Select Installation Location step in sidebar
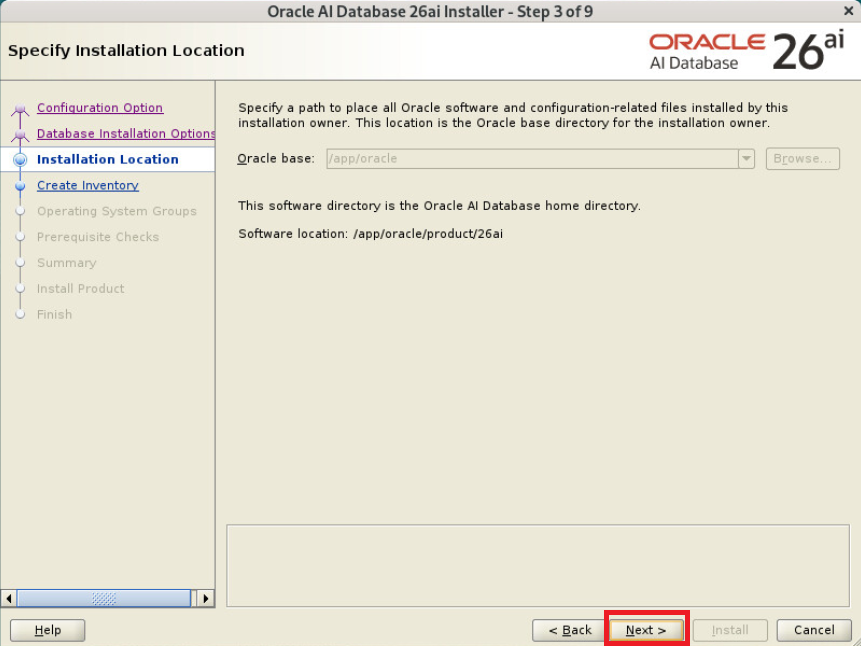 (108, 159)
